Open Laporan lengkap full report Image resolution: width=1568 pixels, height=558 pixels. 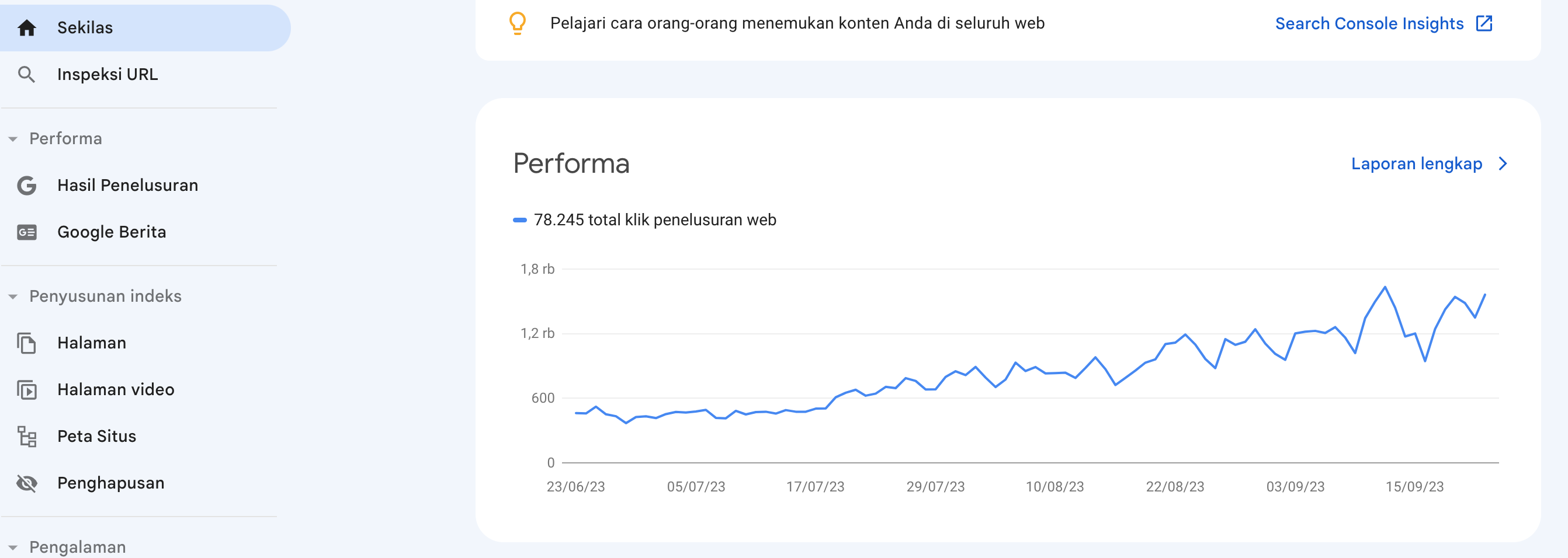1417,164
